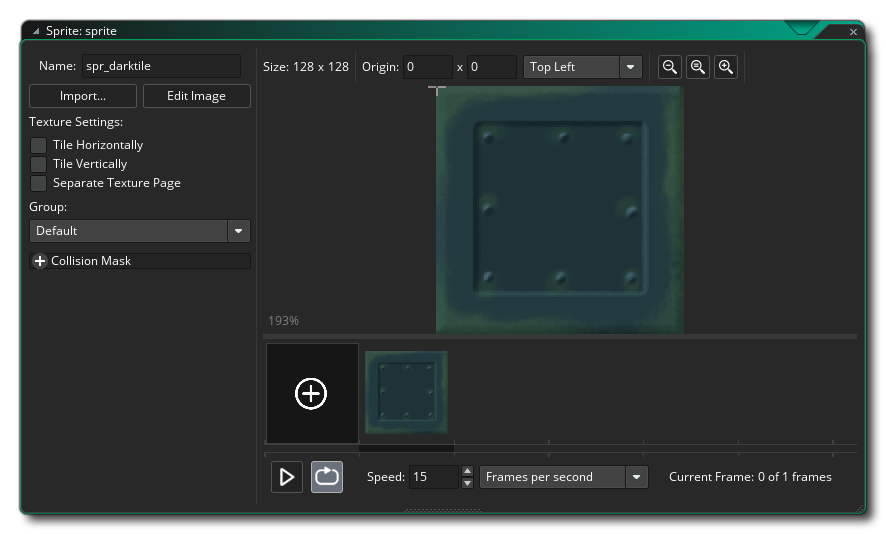Close the Sprite window
Image resolution: width=886 pixels, height=534 pixels.
click(853, 32)
